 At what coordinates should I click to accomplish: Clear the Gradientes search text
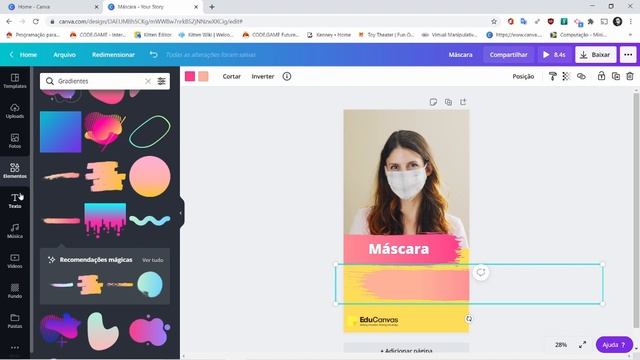click(148, 81)
